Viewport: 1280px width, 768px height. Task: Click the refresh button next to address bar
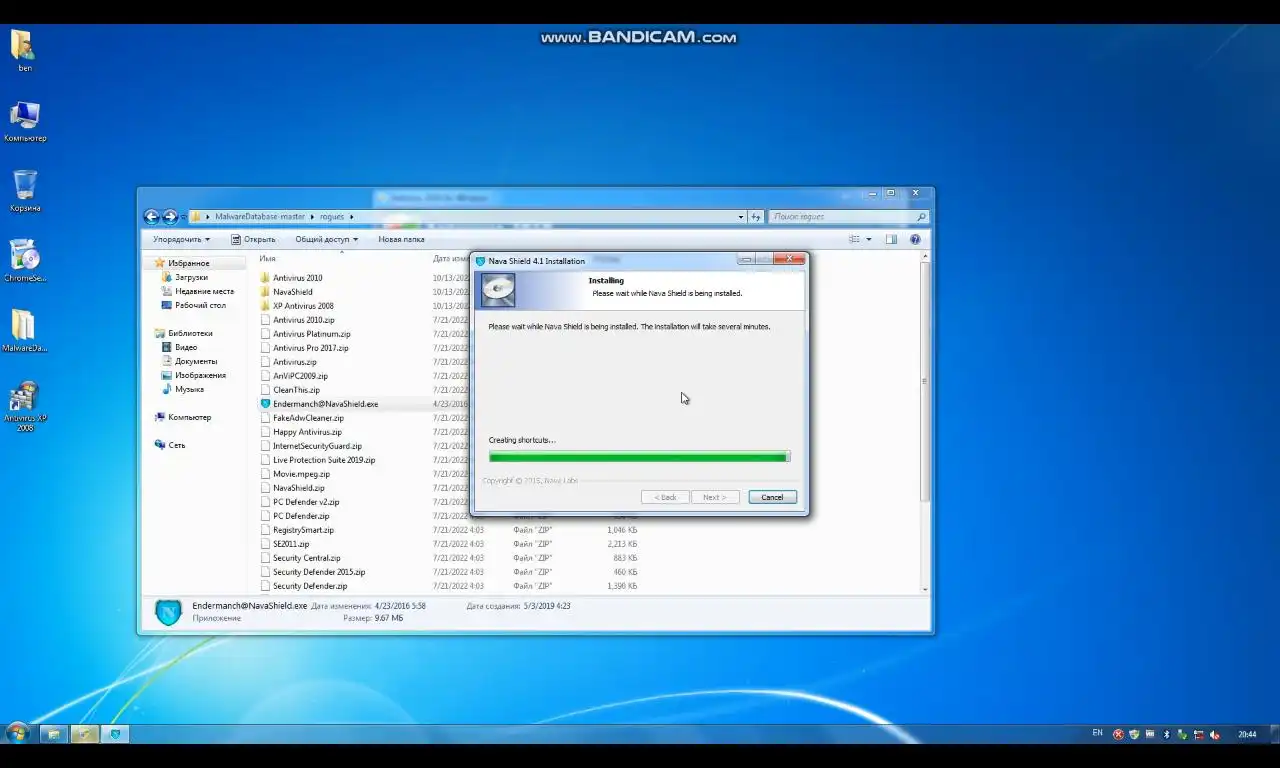(756, 216)
